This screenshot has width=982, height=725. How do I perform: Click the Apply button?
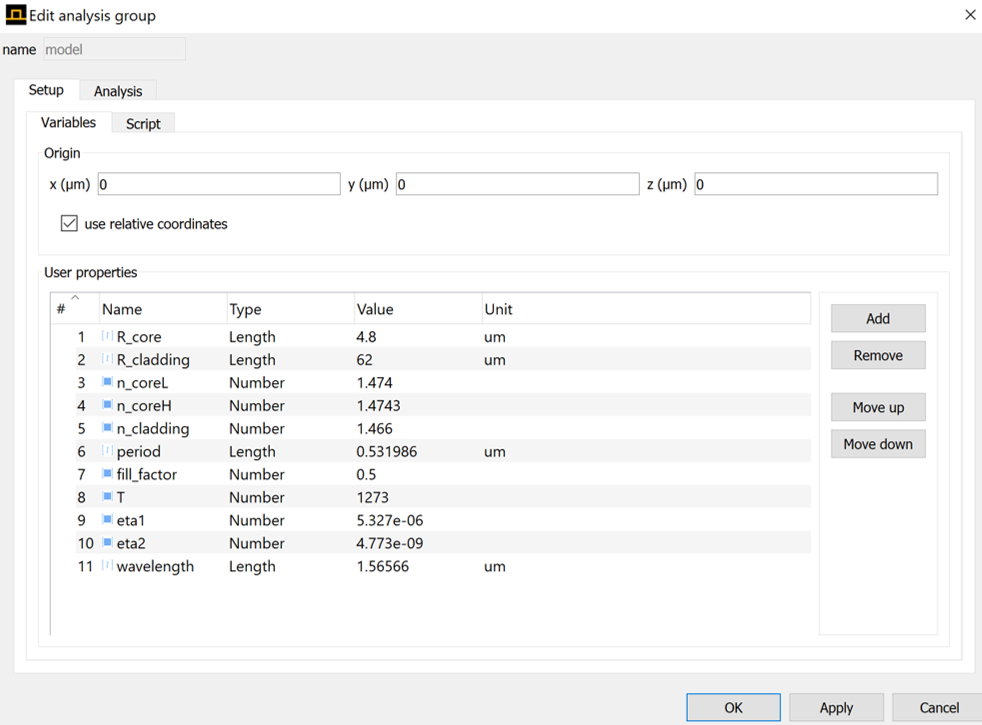point(836,707)
